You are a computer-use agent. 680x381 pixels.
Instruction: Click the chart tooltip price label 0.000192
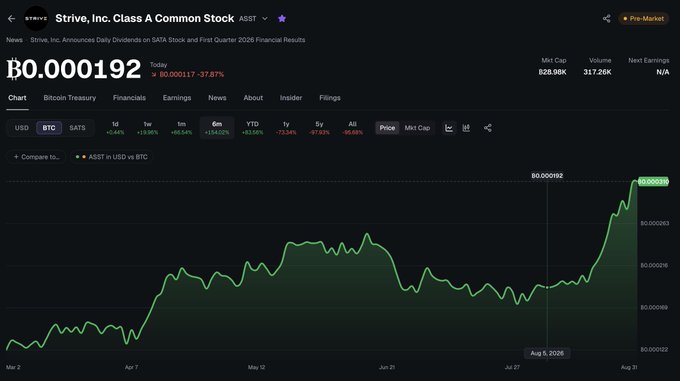click(547, 176)
